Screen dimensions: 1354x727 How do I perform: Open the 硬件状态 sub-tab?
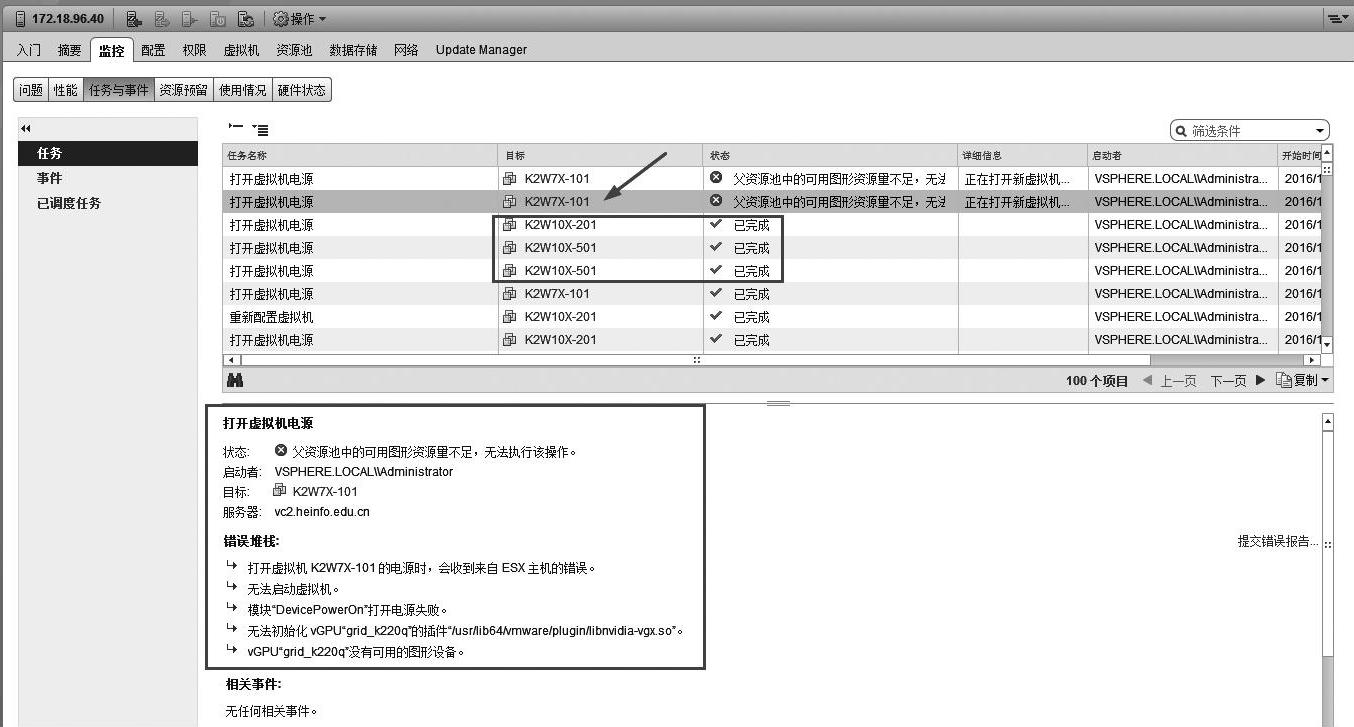coord(302,90)
